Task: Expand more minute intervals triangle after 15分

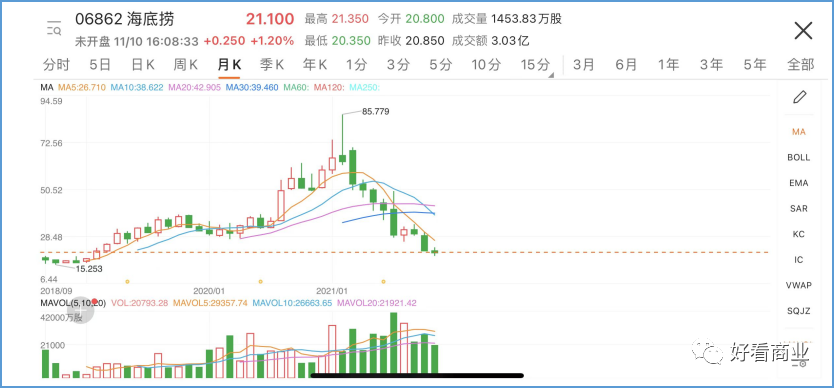Action: [551, 75]
